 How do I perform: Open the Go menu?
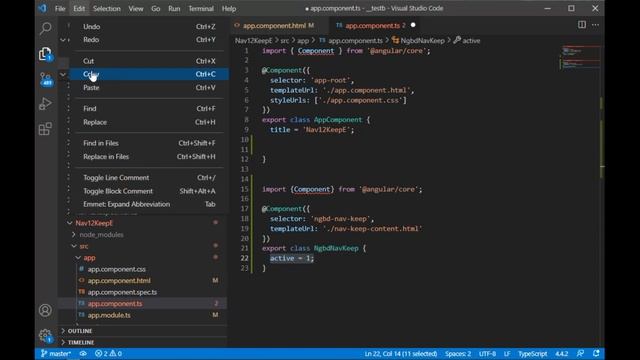pyautogui.click(x=156, y=9)
